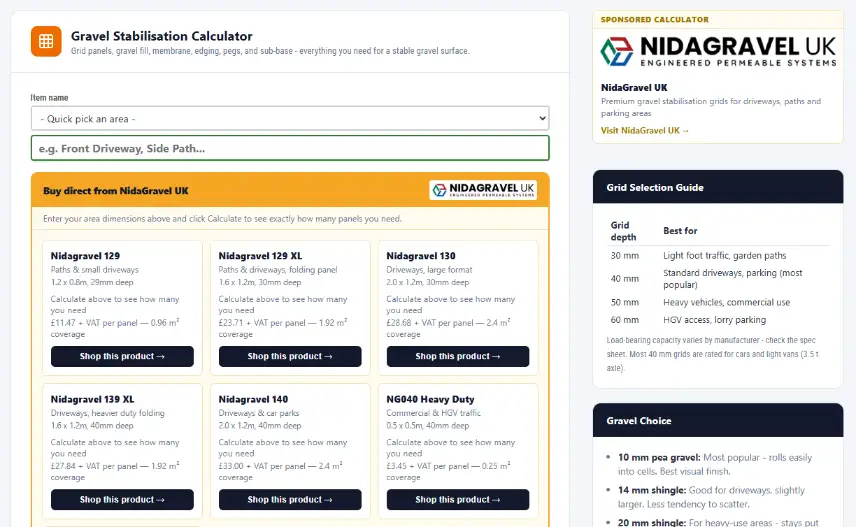856x527 pixels.
Task: Click the 'Nidagravel 140' card title
Action: pos(253,399)
